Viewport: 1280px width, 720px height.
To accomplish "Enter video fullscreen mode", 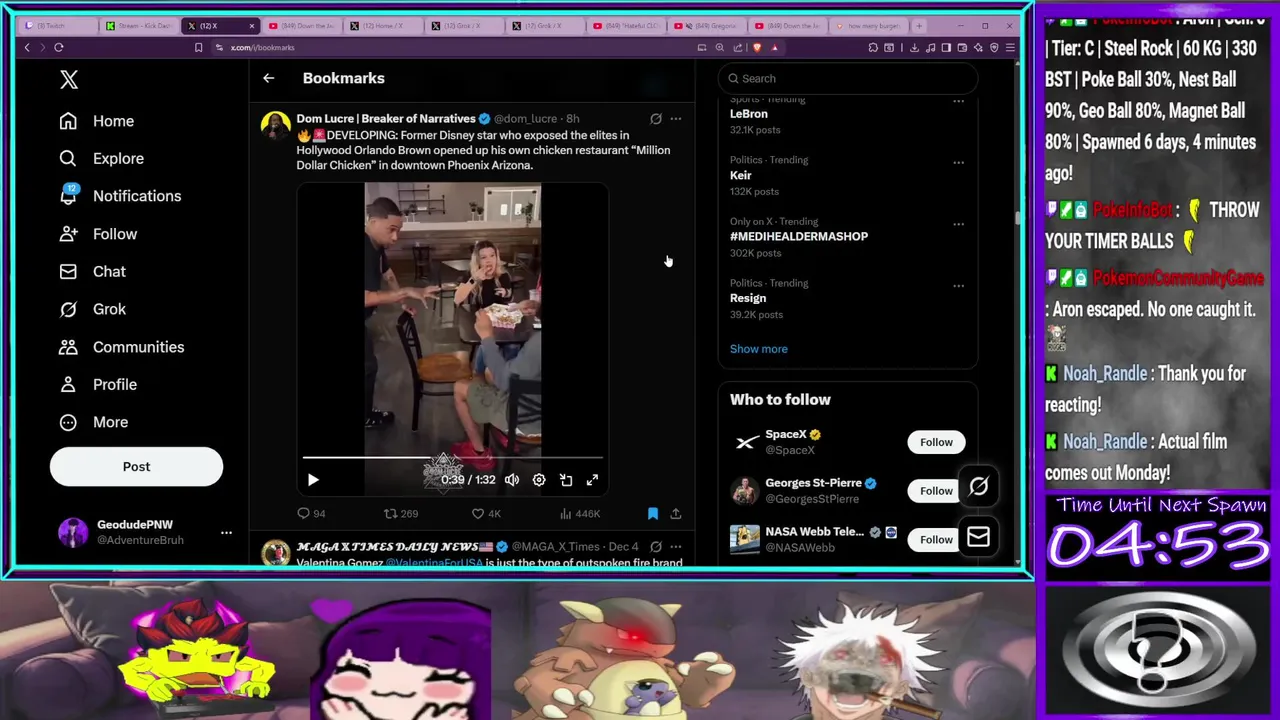I will pyautogui.click(x=592, y=480).
